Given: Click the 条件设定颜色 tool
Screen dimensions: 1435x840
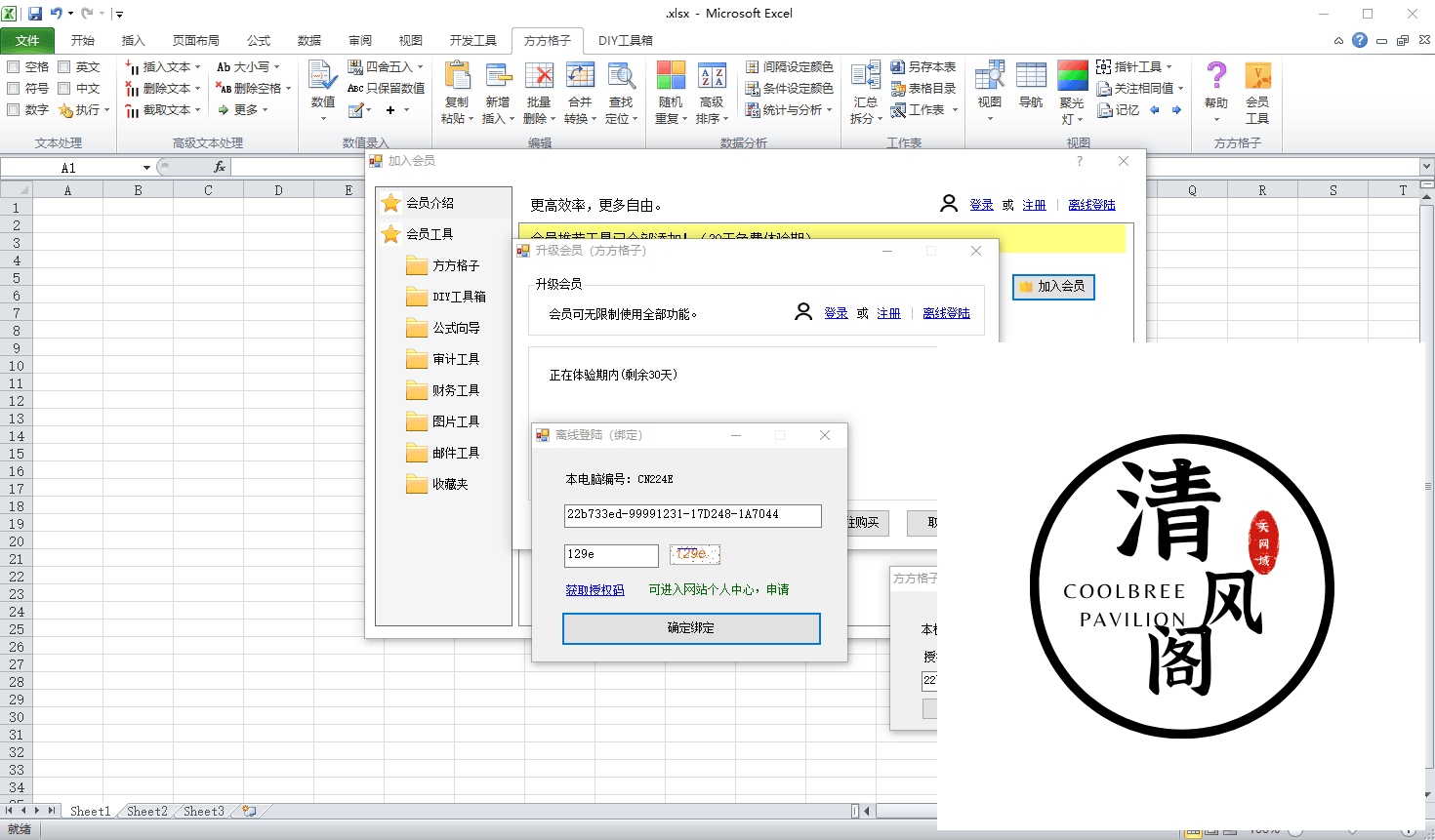Looking at the screenshot, I should coord(789,88).
